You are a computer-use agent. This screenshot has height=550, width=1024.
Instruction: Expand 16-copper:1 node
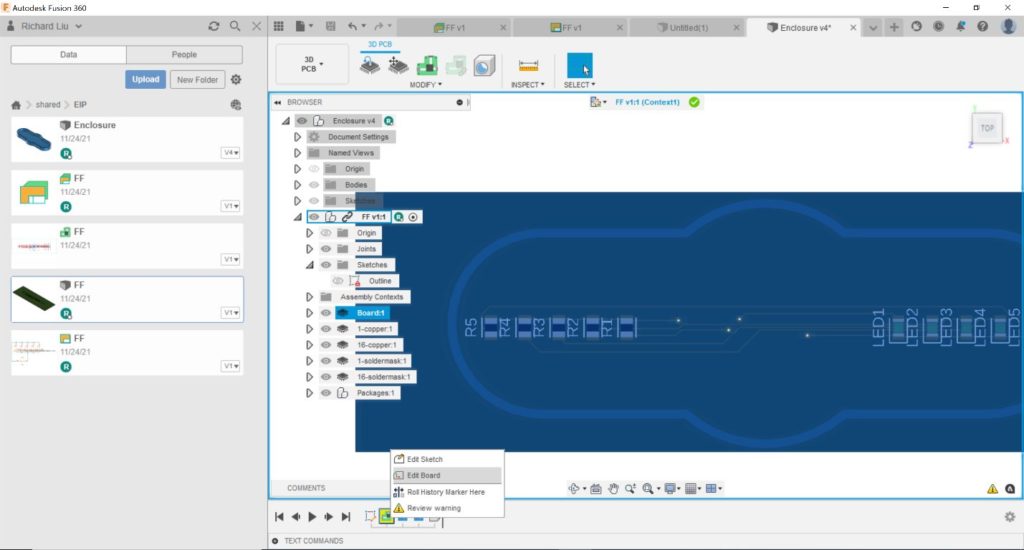pos(310,345)
